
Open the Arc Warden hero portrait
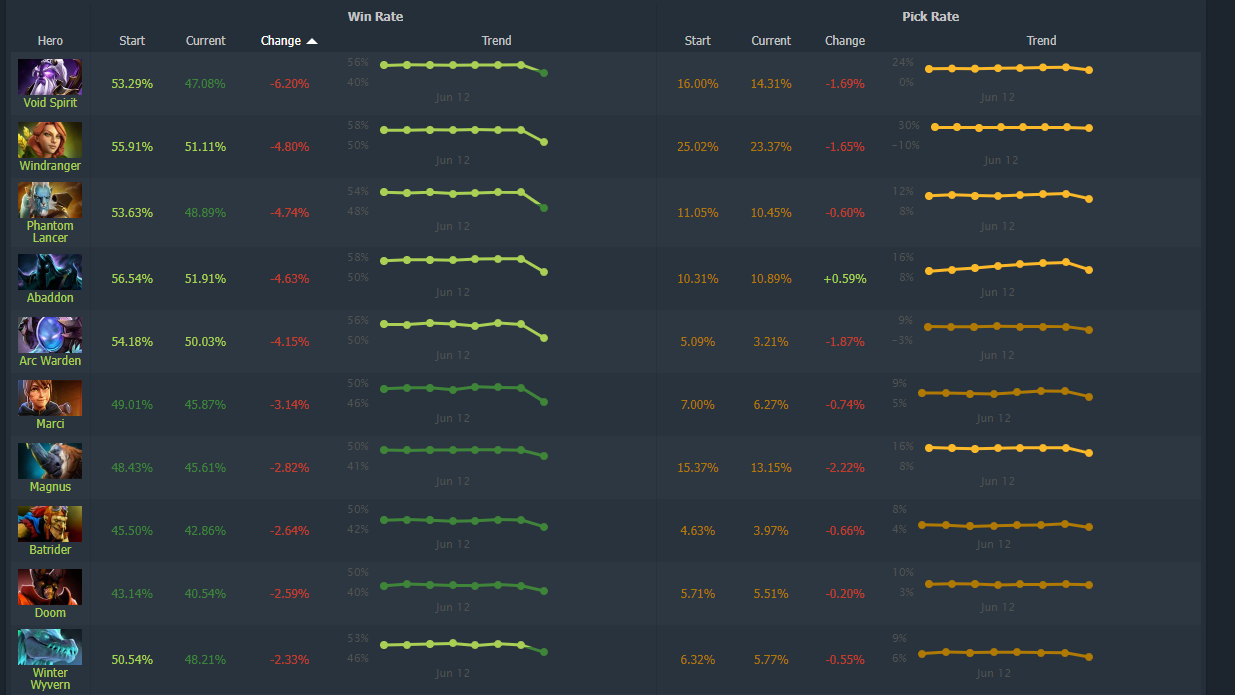pyautogui.click(x=49, y=332)
